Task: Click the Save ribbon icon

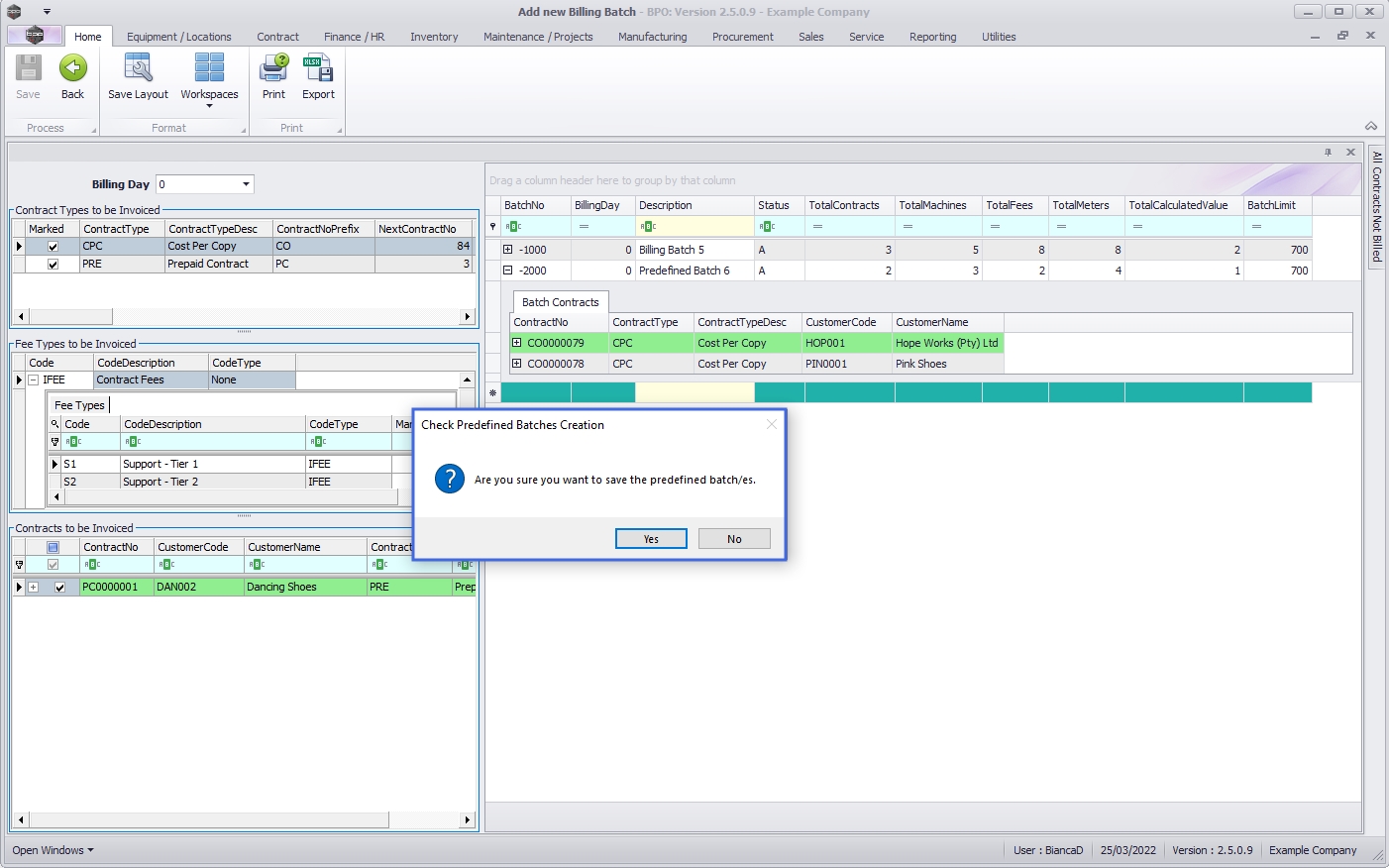Action: point(28,68)
